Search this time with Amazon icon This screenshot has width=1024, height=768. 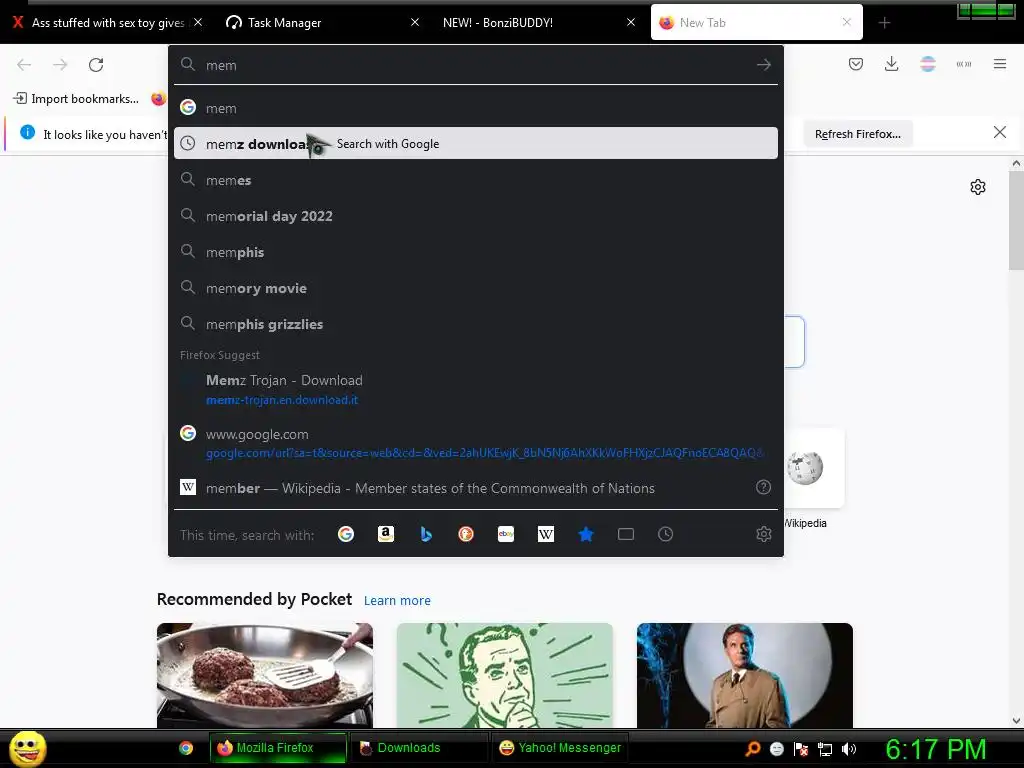point(386,534)
